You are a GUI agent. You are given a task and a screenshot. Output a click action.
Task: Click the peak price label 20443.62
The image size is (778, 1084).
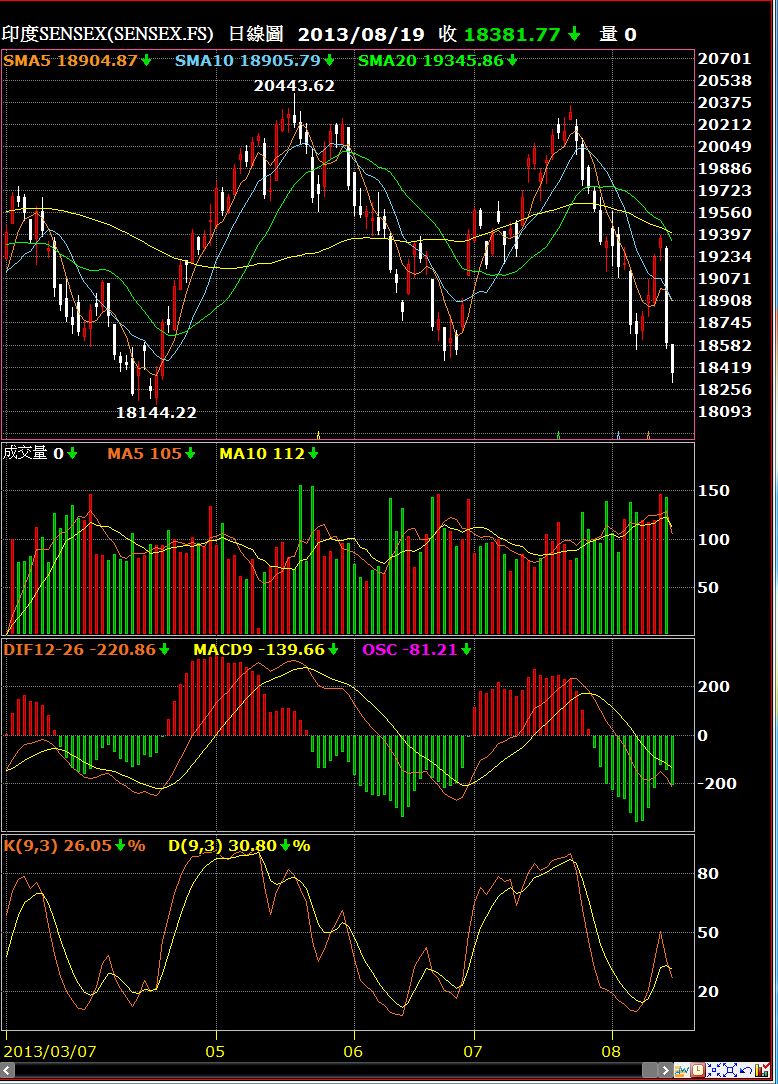point(294,86)
